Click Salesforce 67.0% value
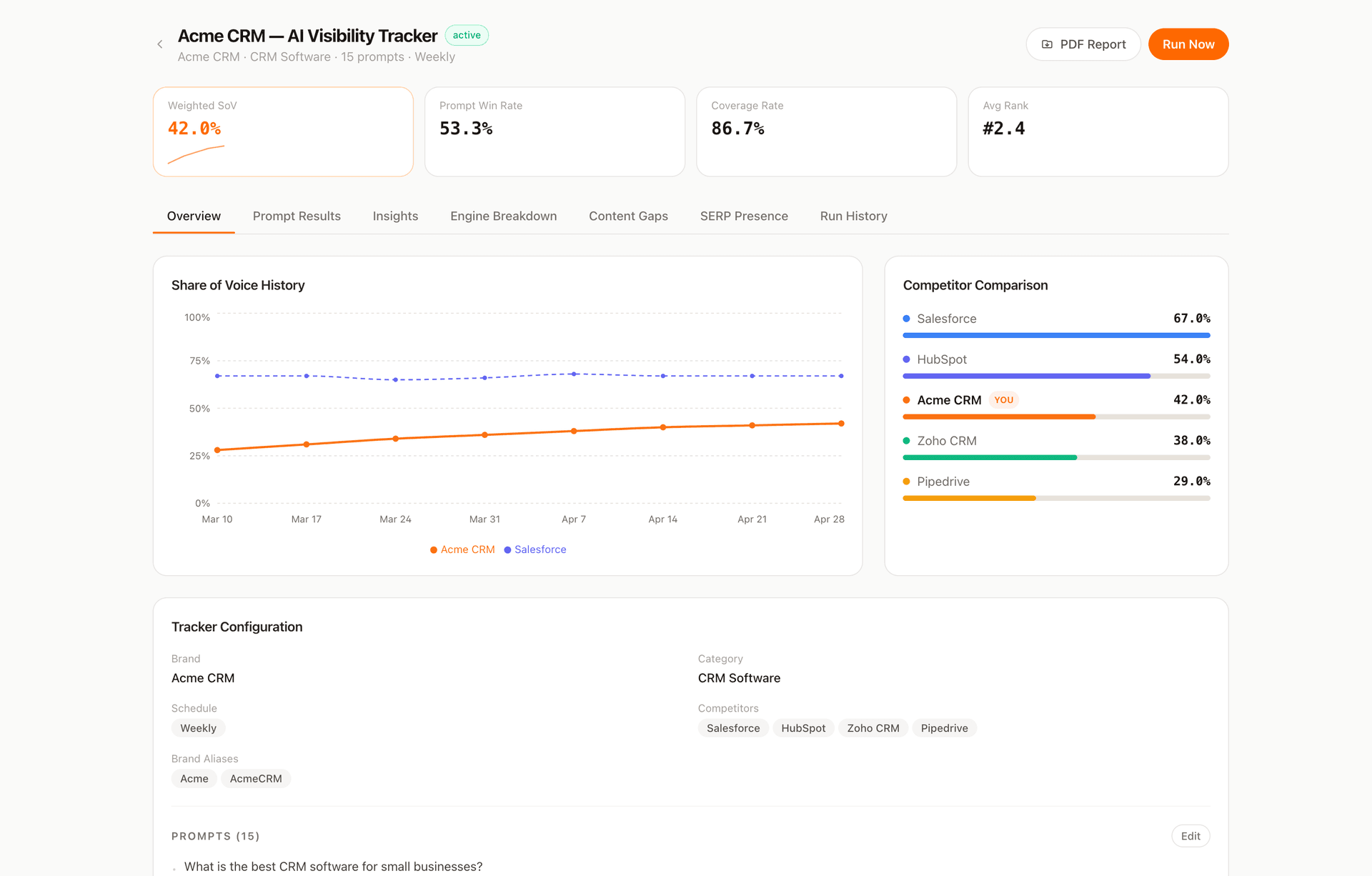 click(x=1191, y=319)
